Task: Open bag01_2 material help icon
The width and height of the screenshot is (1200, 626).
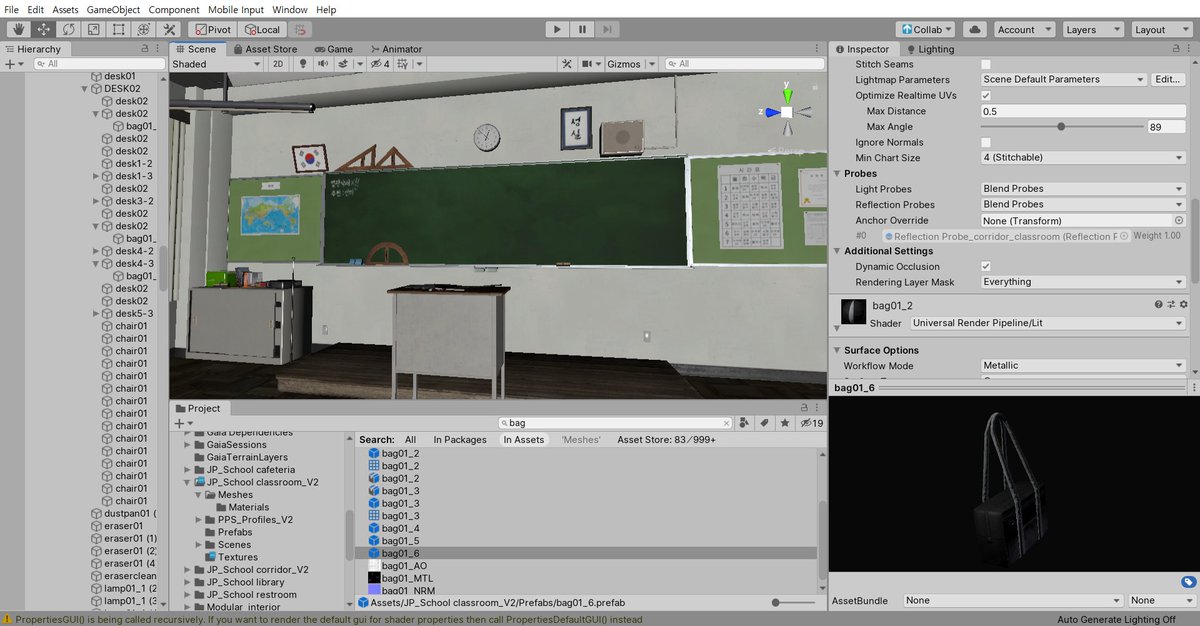Action: tap(1158, 305)
